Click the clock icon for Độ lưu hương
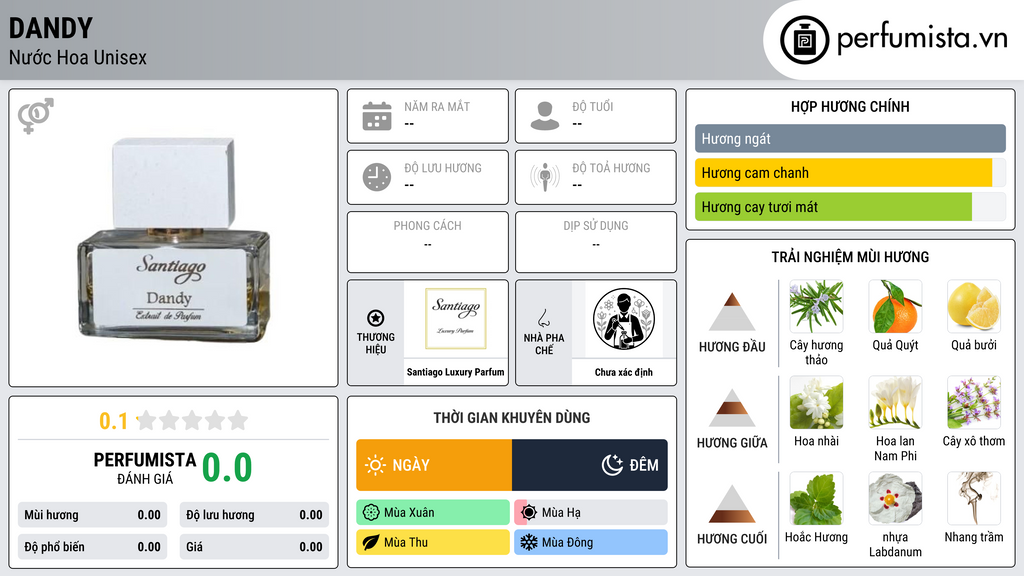The height and width of the screenshot is (576, 1024). tap(377, 177)
